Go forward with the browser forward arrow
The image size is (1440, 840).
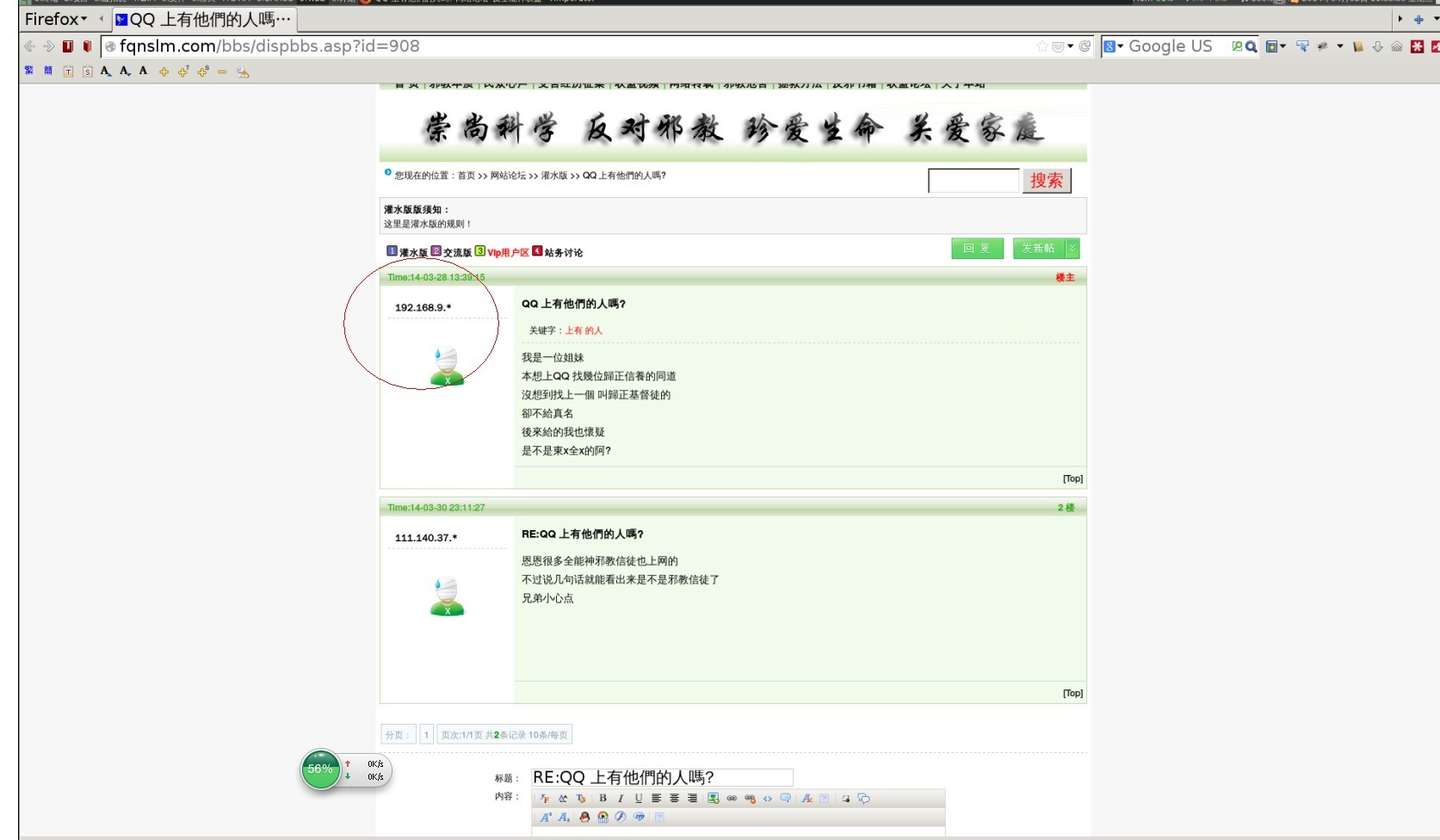point(48,46)
